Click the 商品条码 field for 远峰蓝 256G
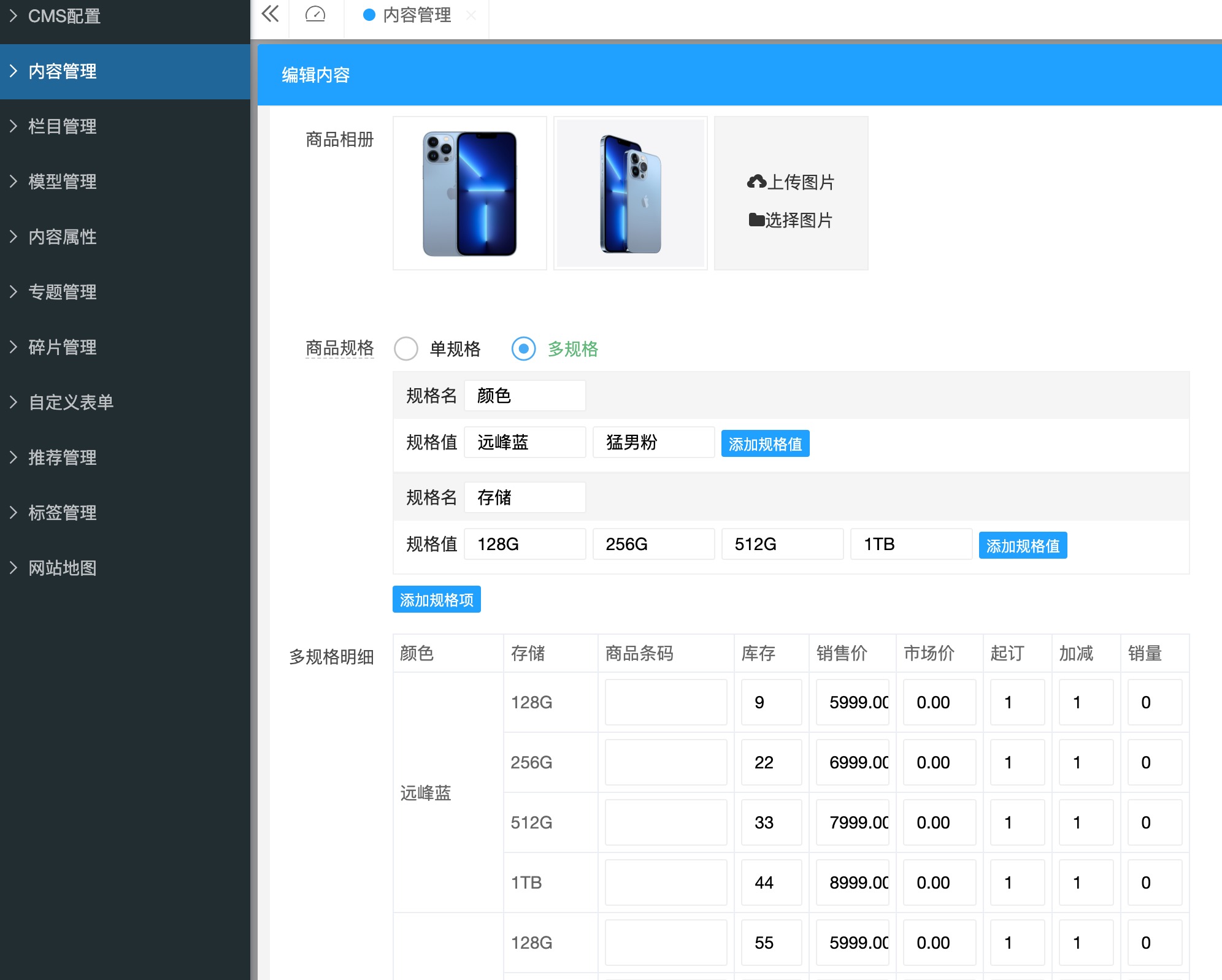This screenshot has height=980, width=1222. click(x=666, y=762)
